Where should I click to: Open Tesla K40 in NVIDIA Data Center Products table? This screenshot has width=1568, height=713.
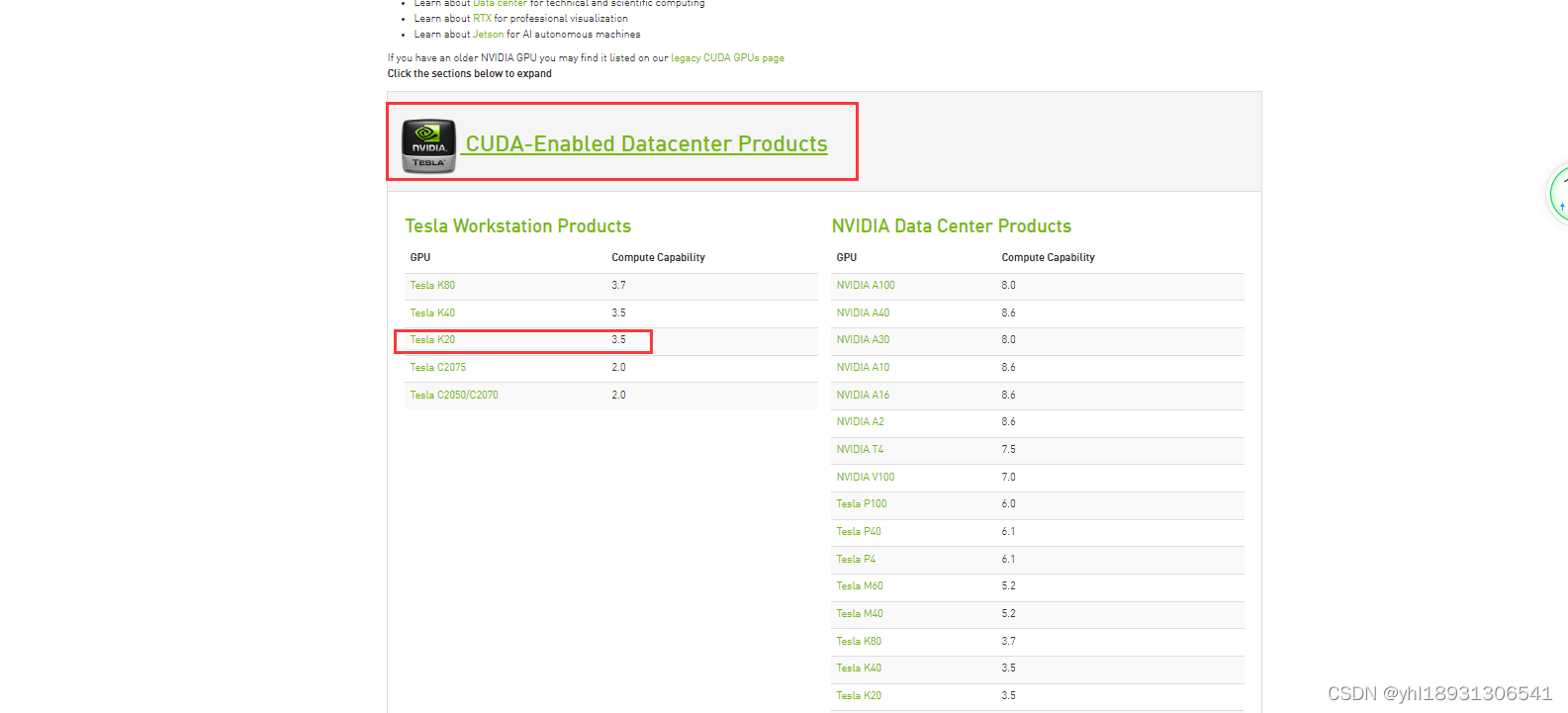click(859, 668)
